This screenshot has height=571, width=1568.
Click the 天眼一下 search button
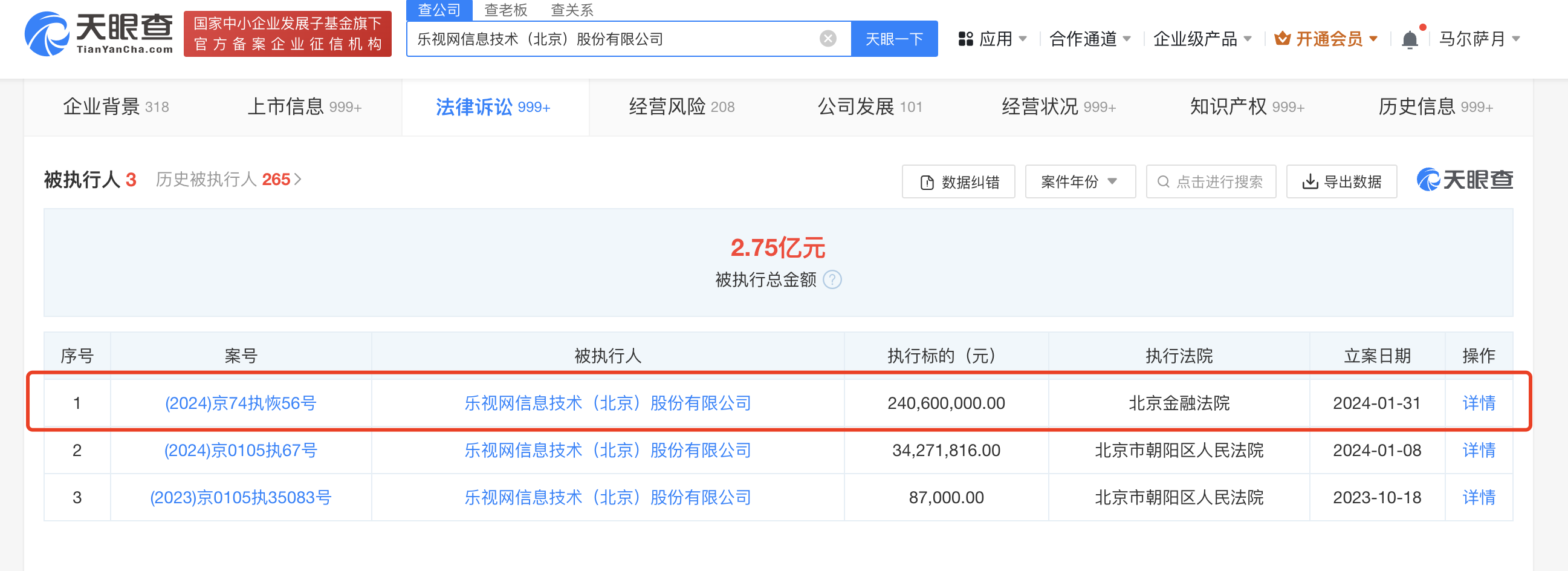click(893, 39)
